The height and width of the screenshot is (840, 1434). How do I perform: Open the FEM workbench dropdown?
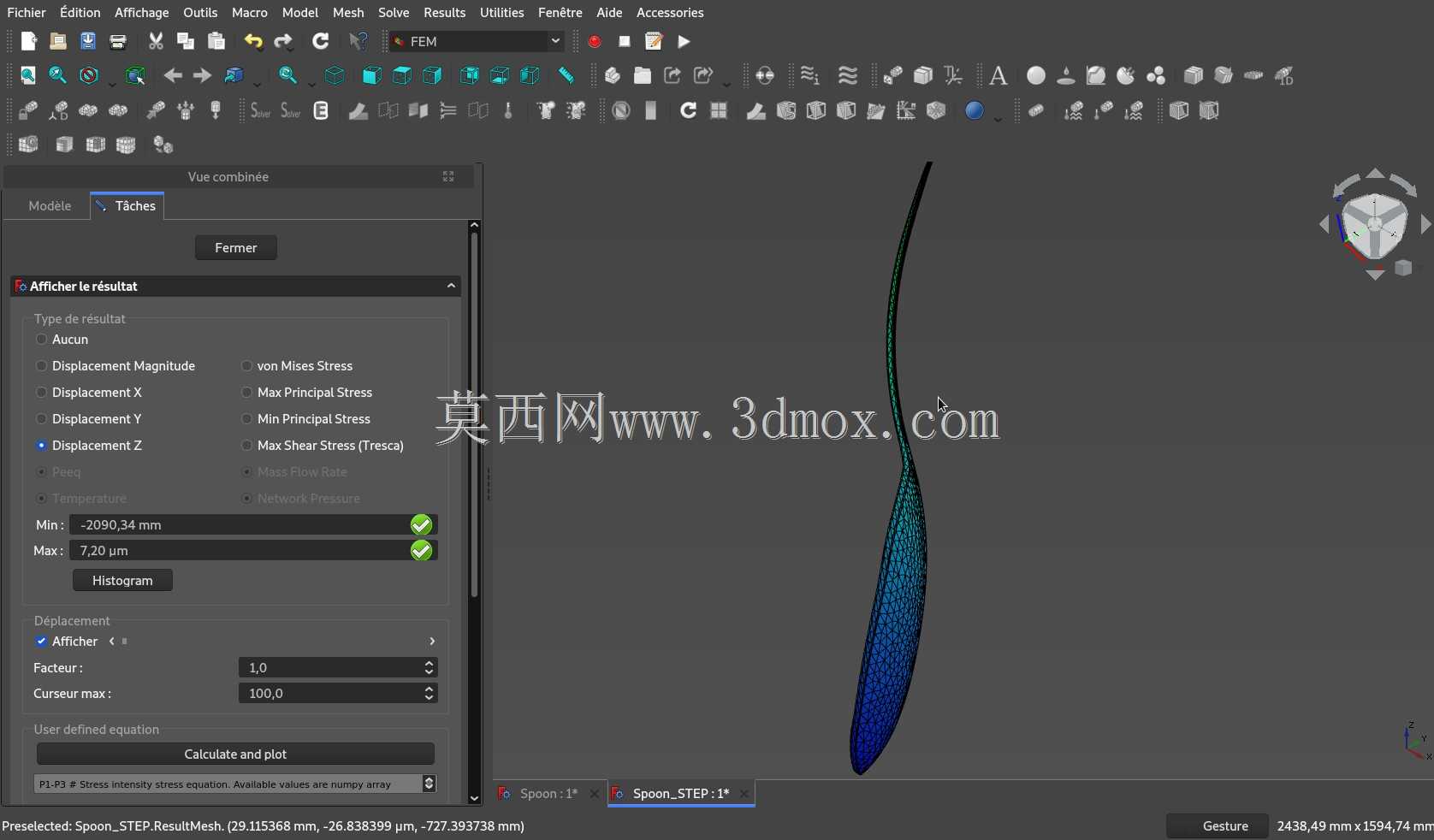click(477, 41)
